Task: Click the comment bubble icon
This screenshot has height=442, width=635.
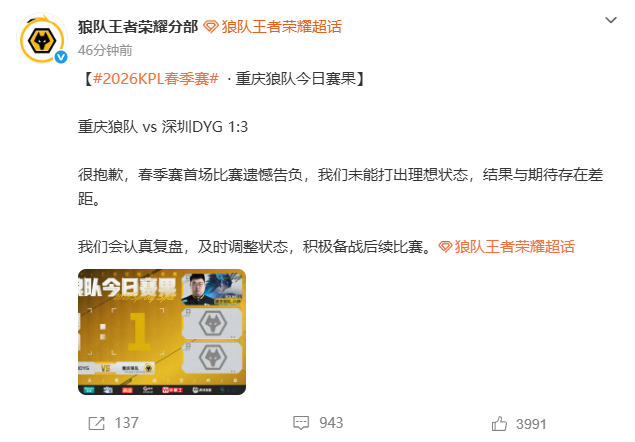Action: coord(301,423)
